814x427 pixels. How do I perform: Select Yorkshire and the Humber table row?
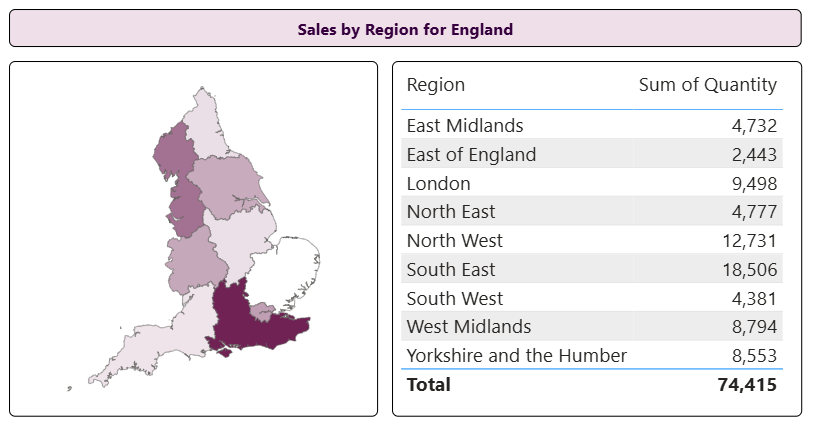tap(592, 355)
